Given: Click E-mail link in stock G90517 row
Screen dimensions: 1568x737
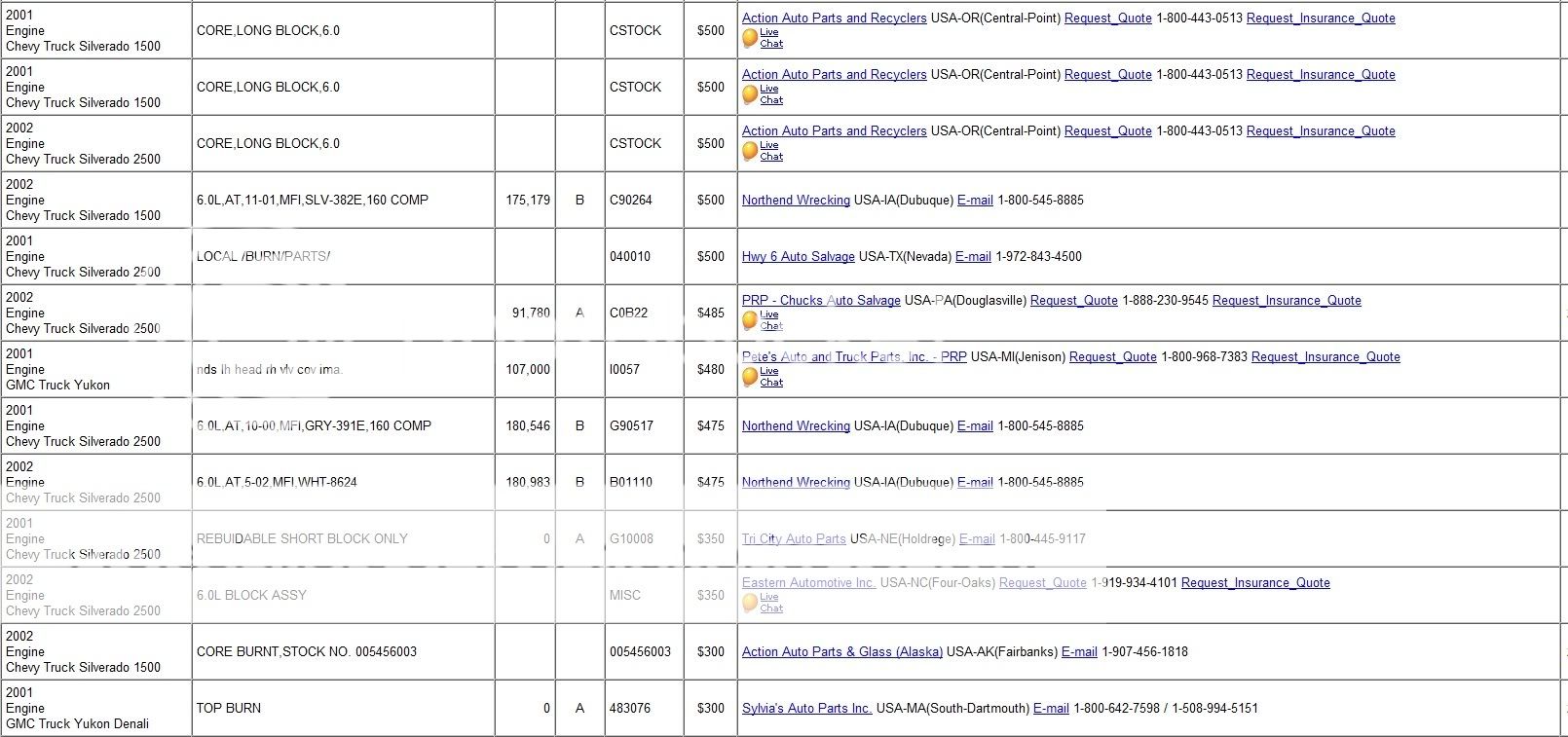Looking at the screenshot, I should (x=975, y=425).
